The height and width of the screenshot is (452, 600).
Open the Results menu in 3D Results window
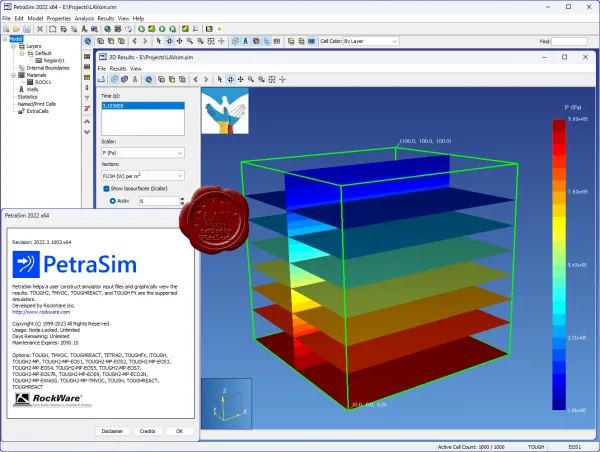118,69
